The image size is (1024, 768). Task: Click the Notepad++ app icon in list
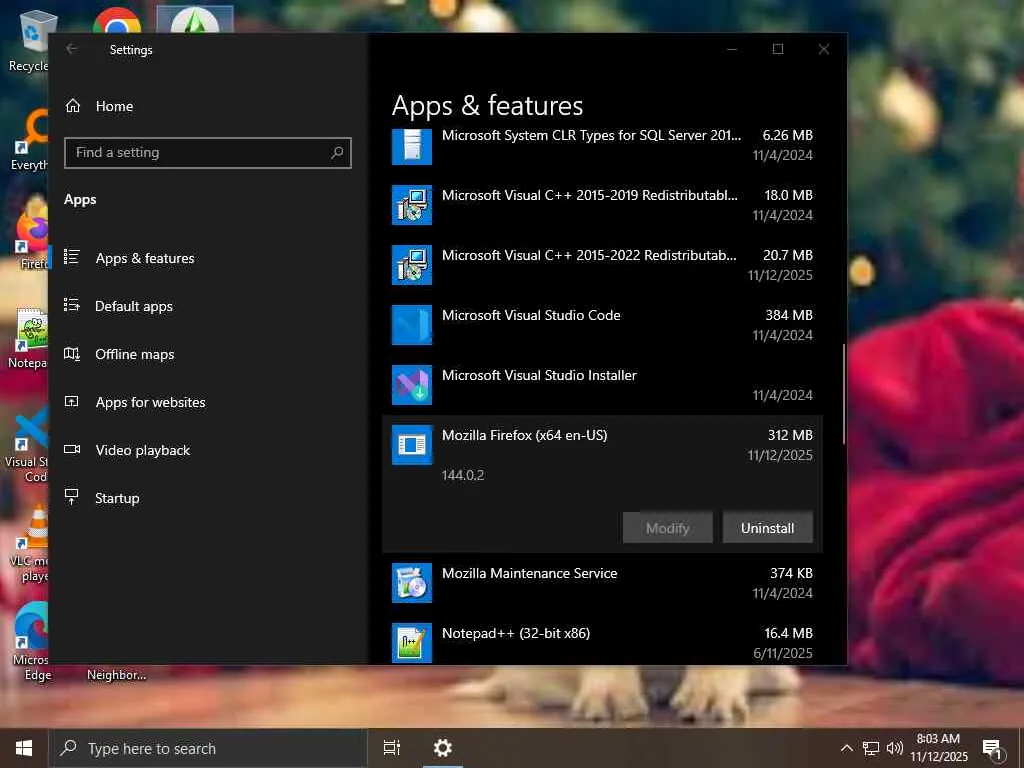click(x=411, y=643)
